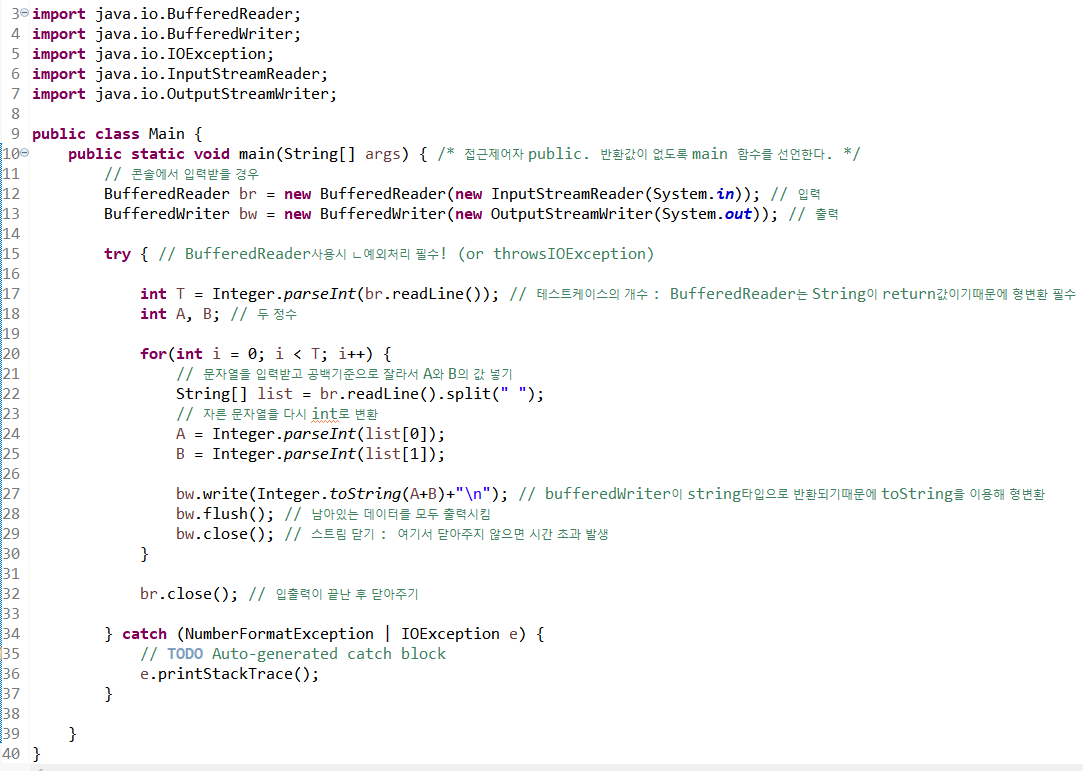Click 'java.io.OutputStreamWriter' in the line 7 import

pos(211,94)
